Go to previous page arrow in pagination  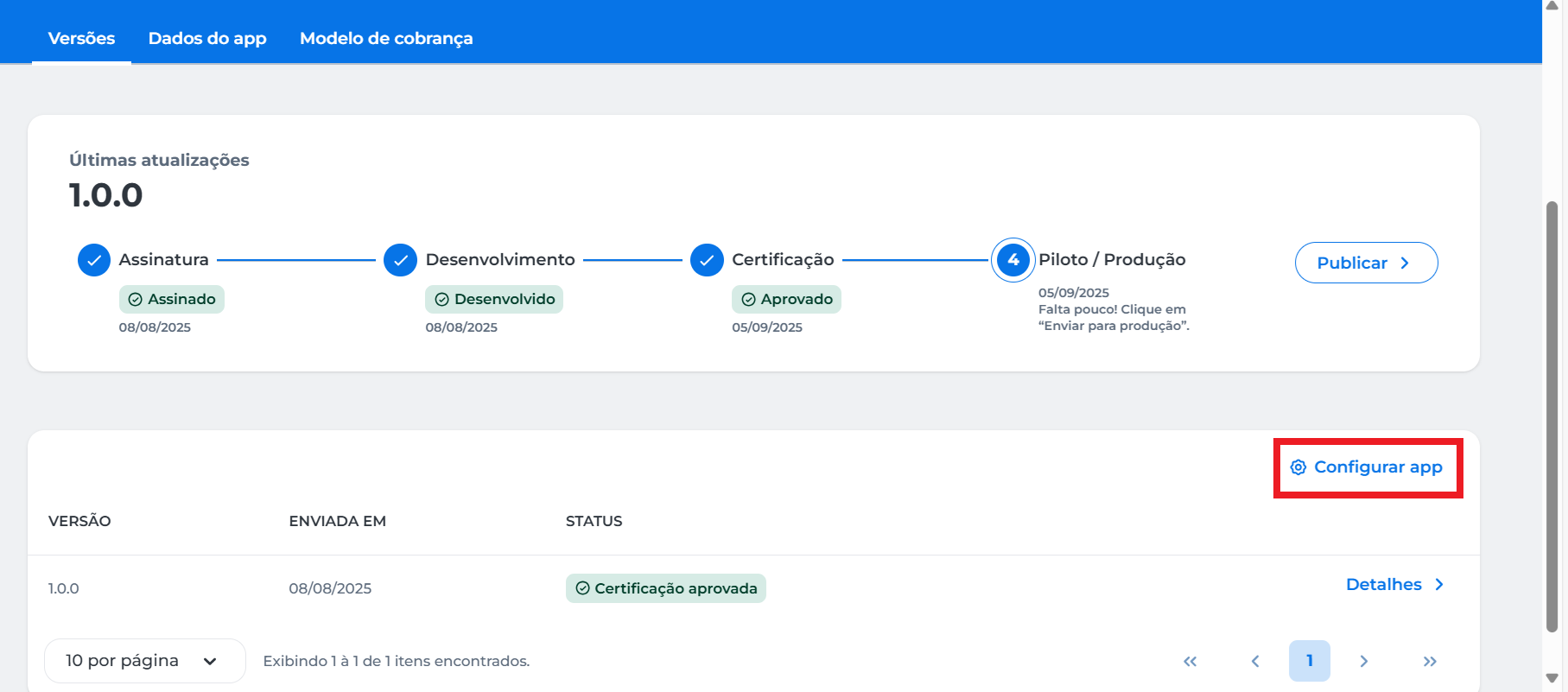[1255, 661]
